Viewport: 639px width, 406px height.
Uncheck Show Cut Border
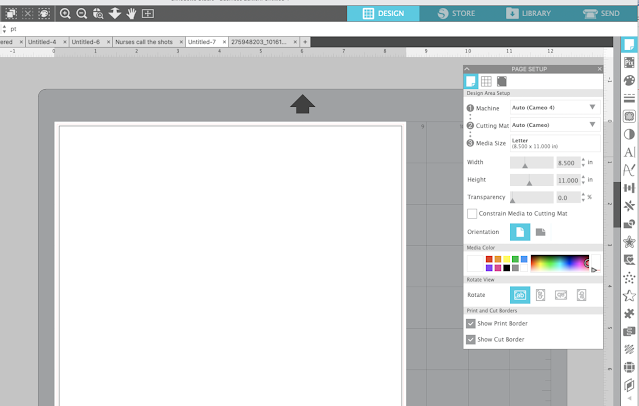(471, 339)
